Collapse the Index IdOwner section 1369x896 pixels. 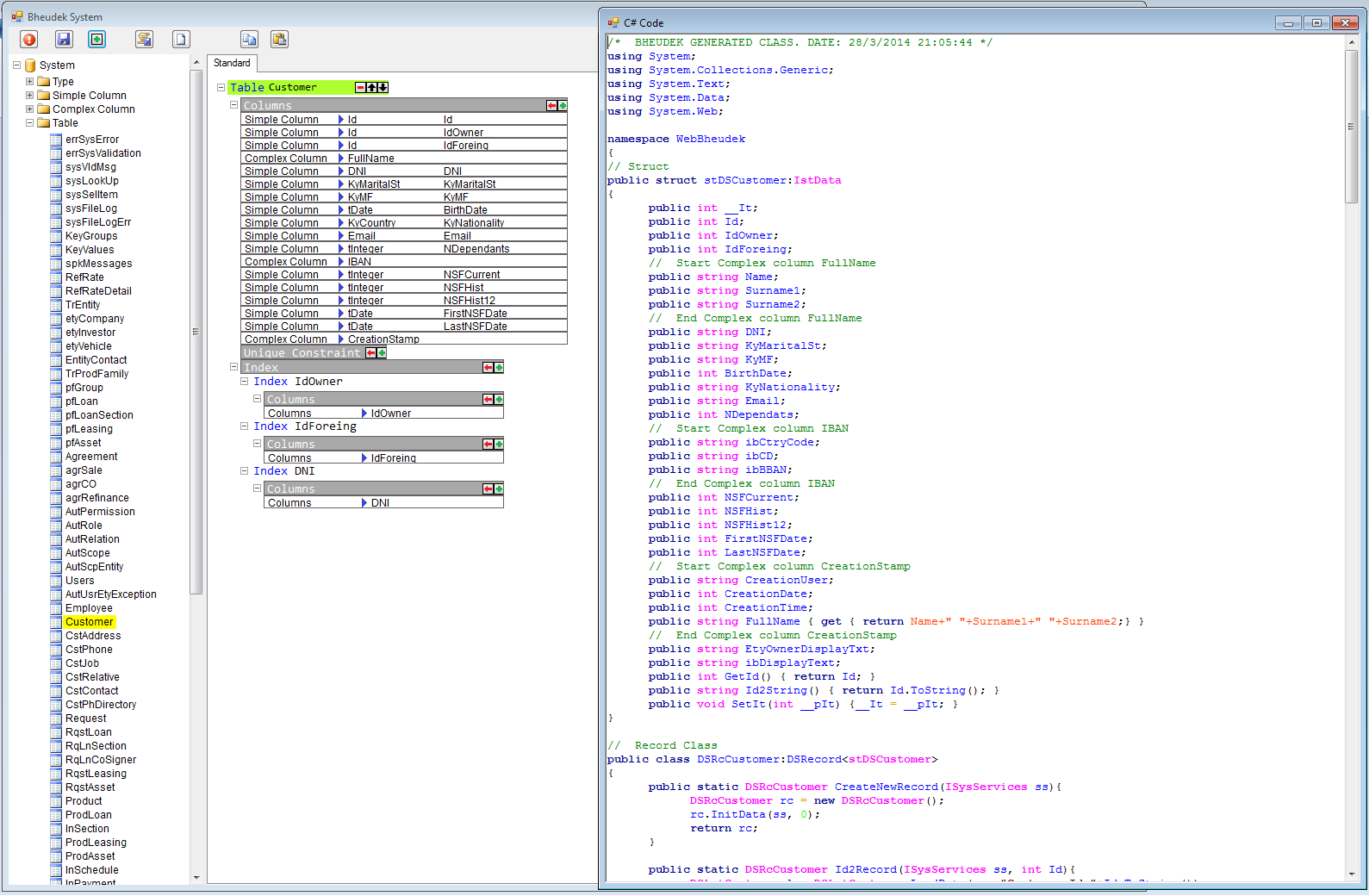pos(245,381)
